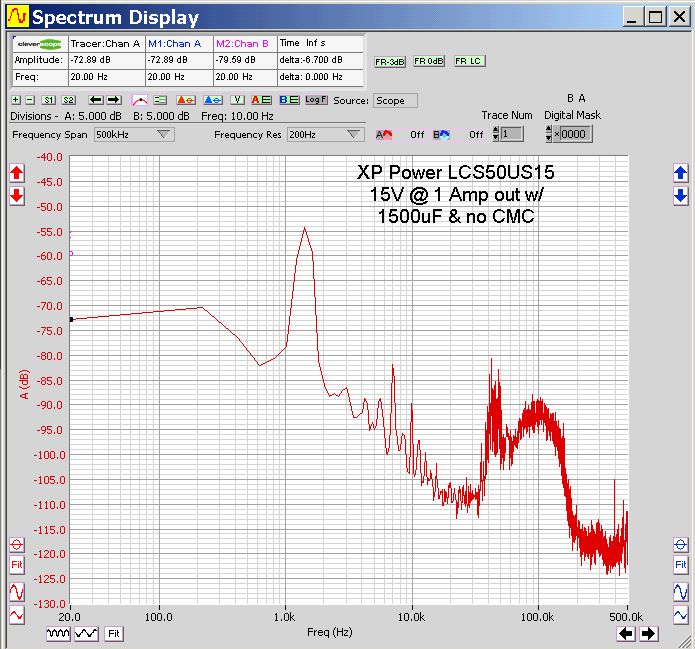695x649 pixels.
Task: Click the red large-wave amplitude icon
Action: click(17, 592)
